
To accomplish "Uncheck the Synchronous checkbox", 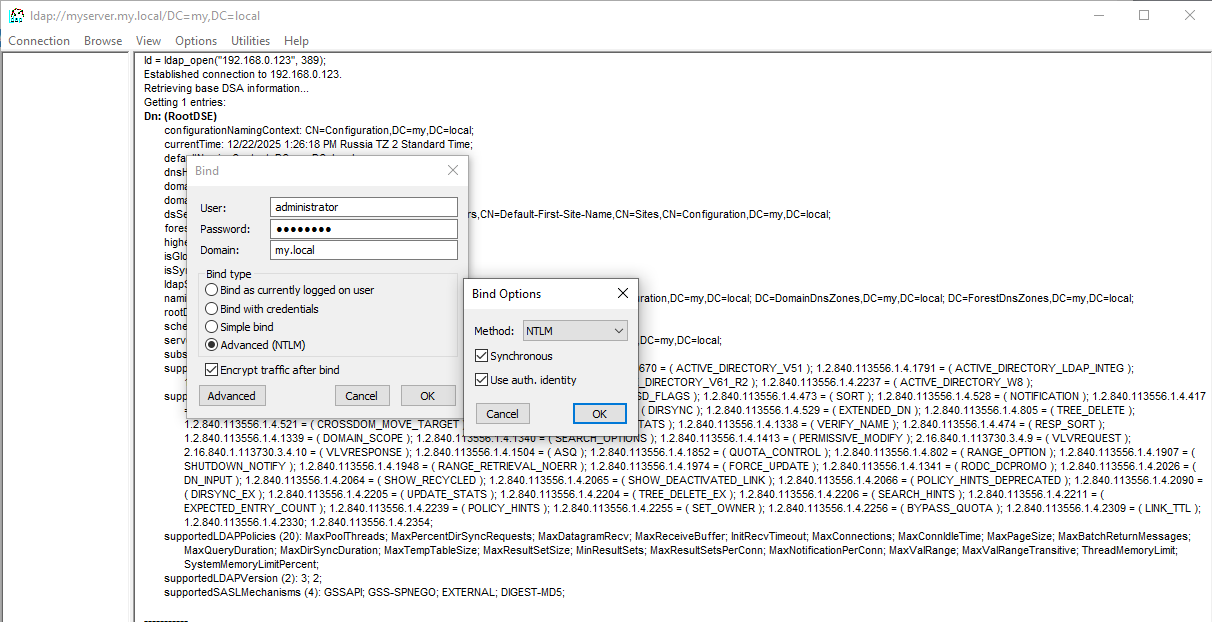I will click(x=482, y=356).
